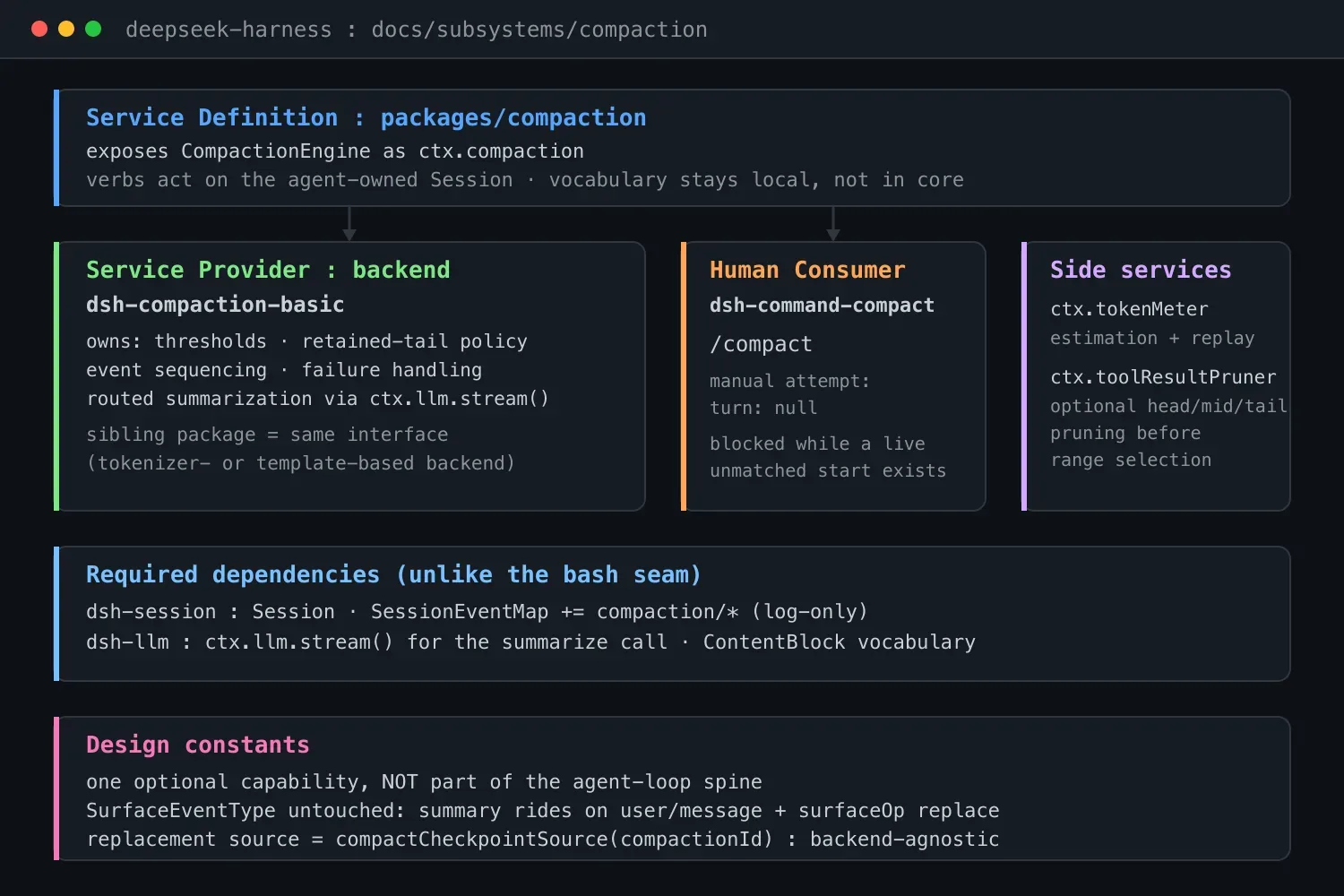Click the window title 'deepseek-harness : docs/subsystems/compaction'
The height and width of the screenshot is (896, 1344).
pos(417,30)
